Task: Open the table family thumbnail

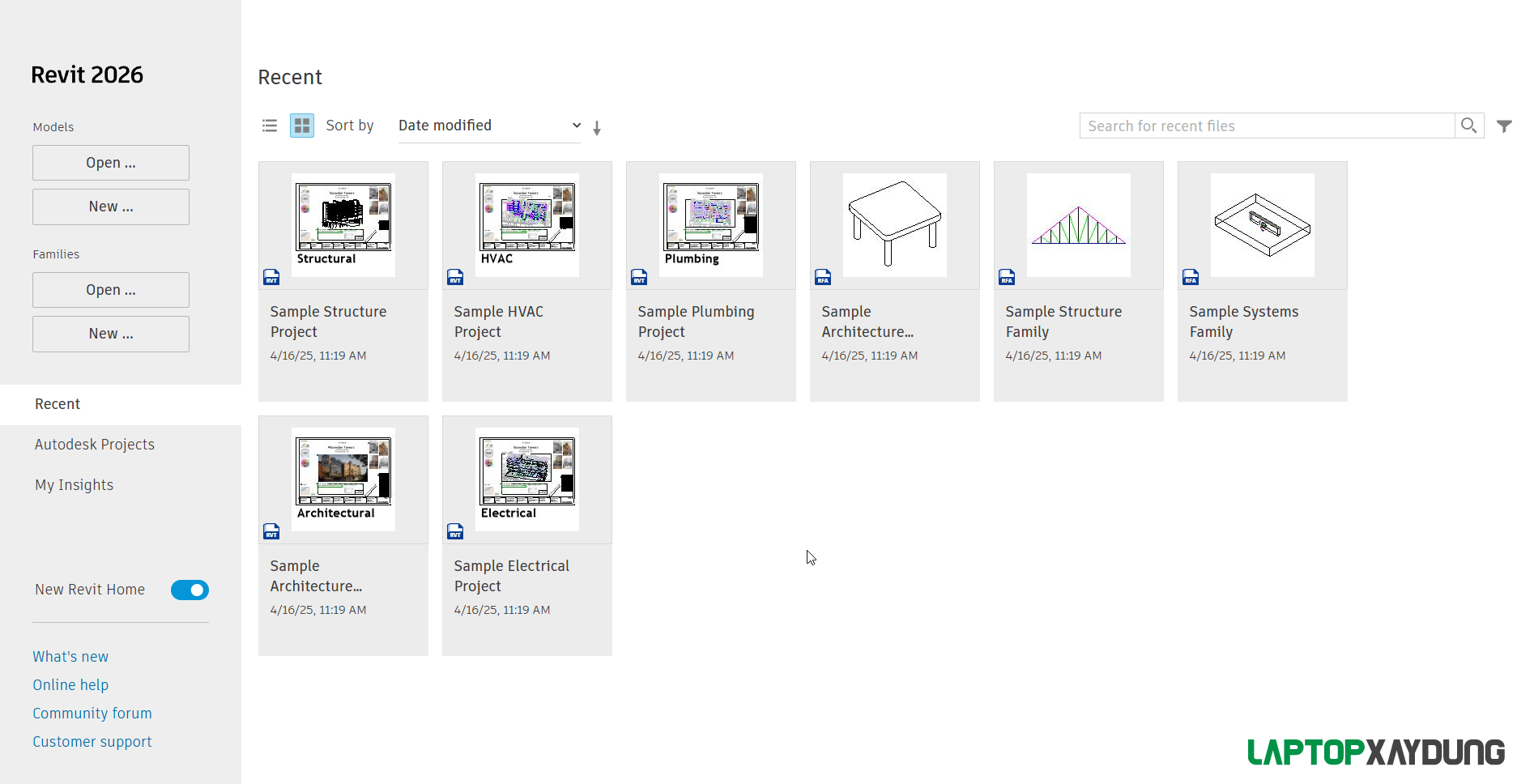Action: pyautogui.click(x=895, y=225)
